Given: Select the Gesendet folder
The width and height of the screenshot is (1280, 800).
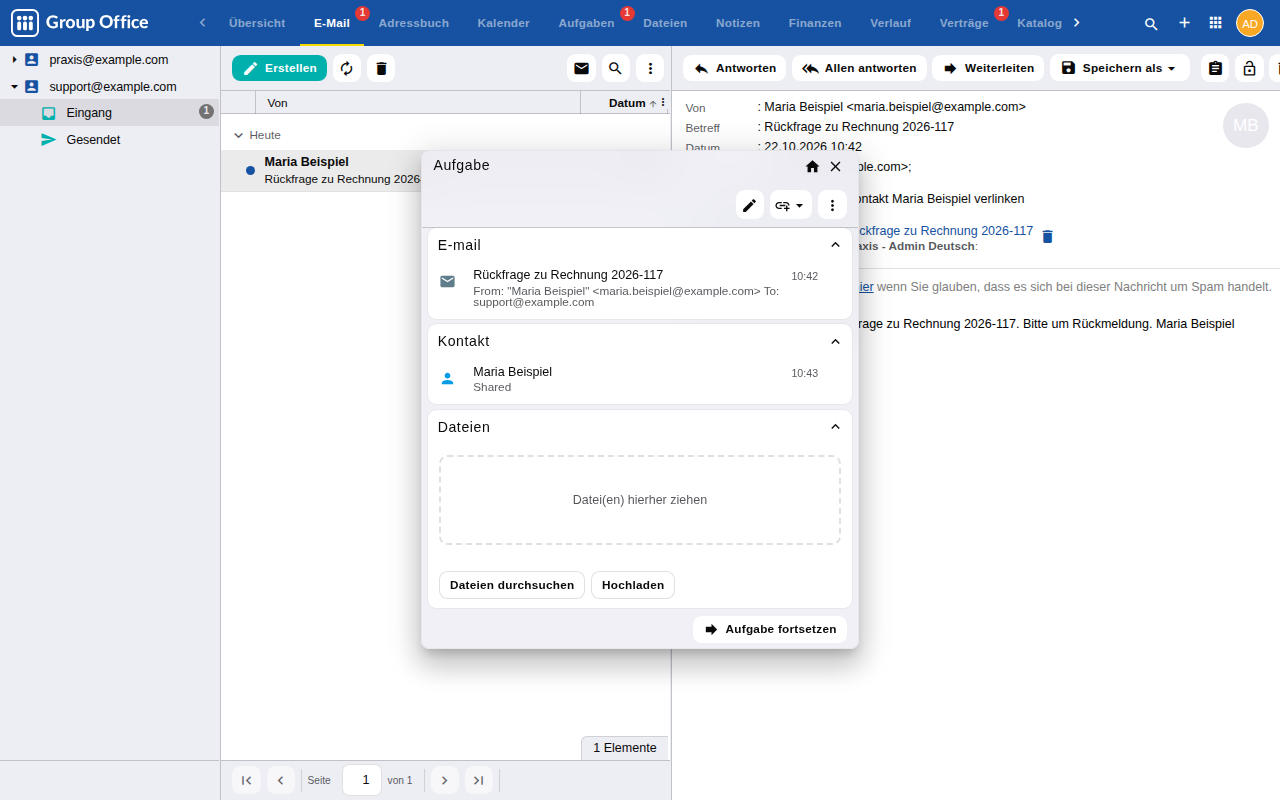Looking at the screenshot, I should 110,140.
